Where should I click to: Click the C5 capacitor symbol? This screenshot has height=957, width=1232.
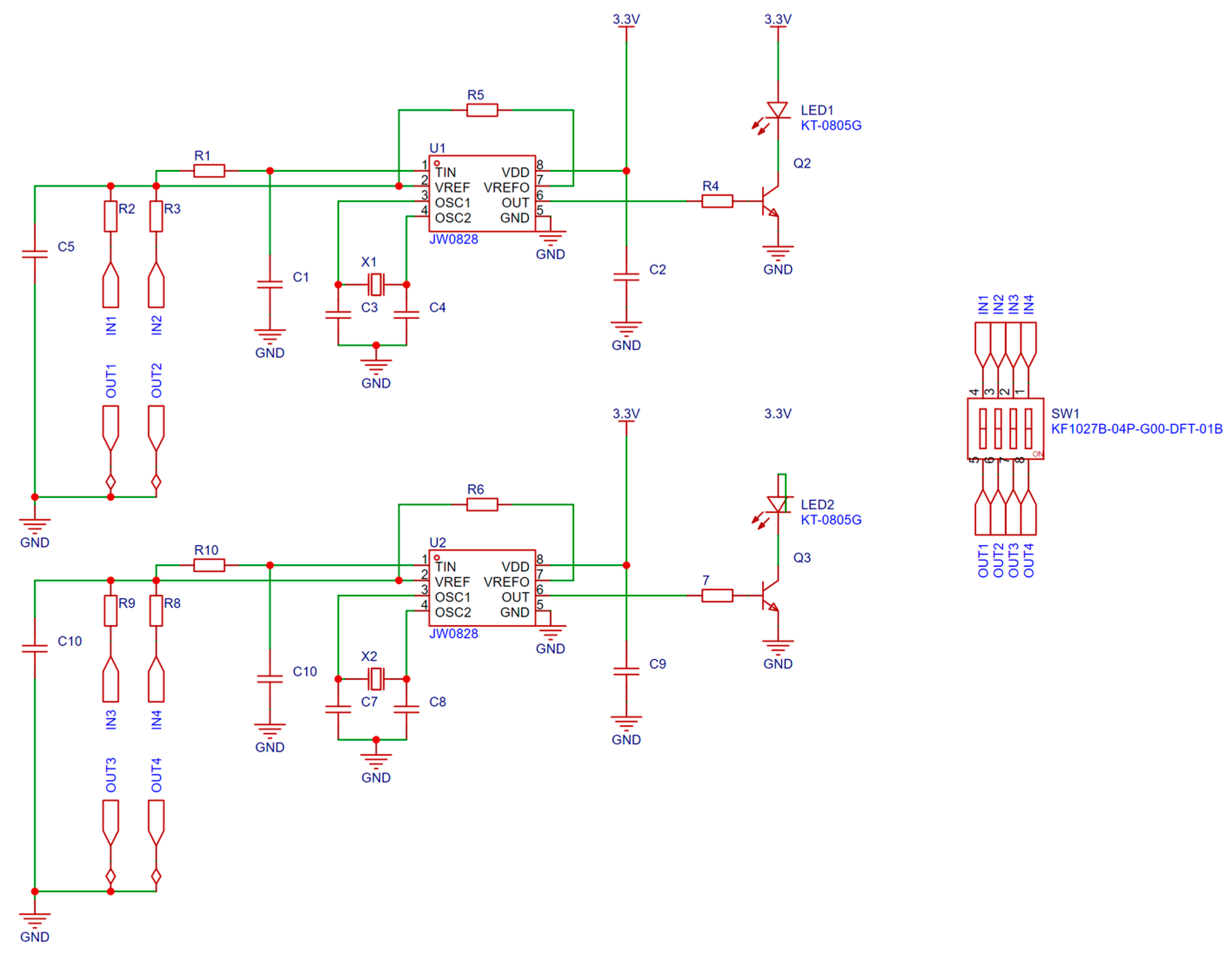34,254
